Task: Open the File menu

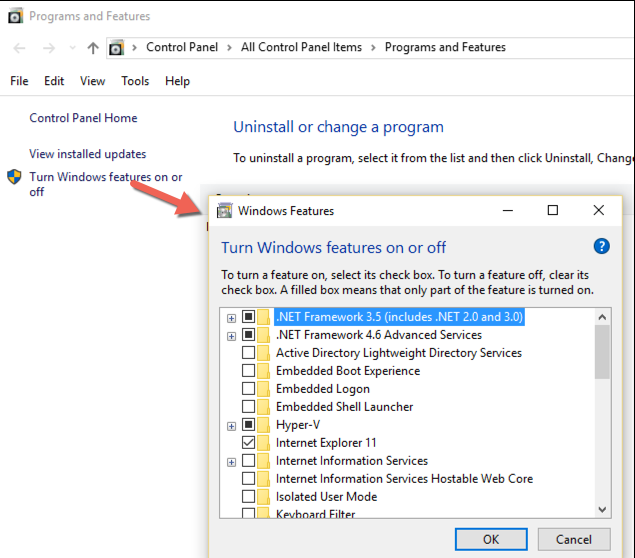Action: (19, 81)
